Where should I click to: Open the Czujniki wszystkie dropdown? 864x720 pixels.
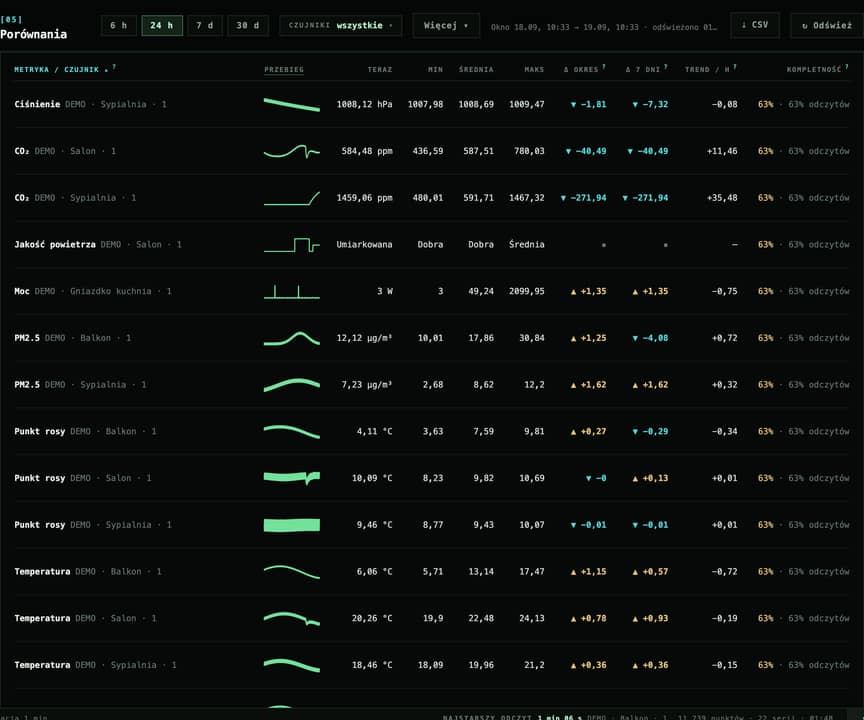pyautogui.click(x=341, y=25)
